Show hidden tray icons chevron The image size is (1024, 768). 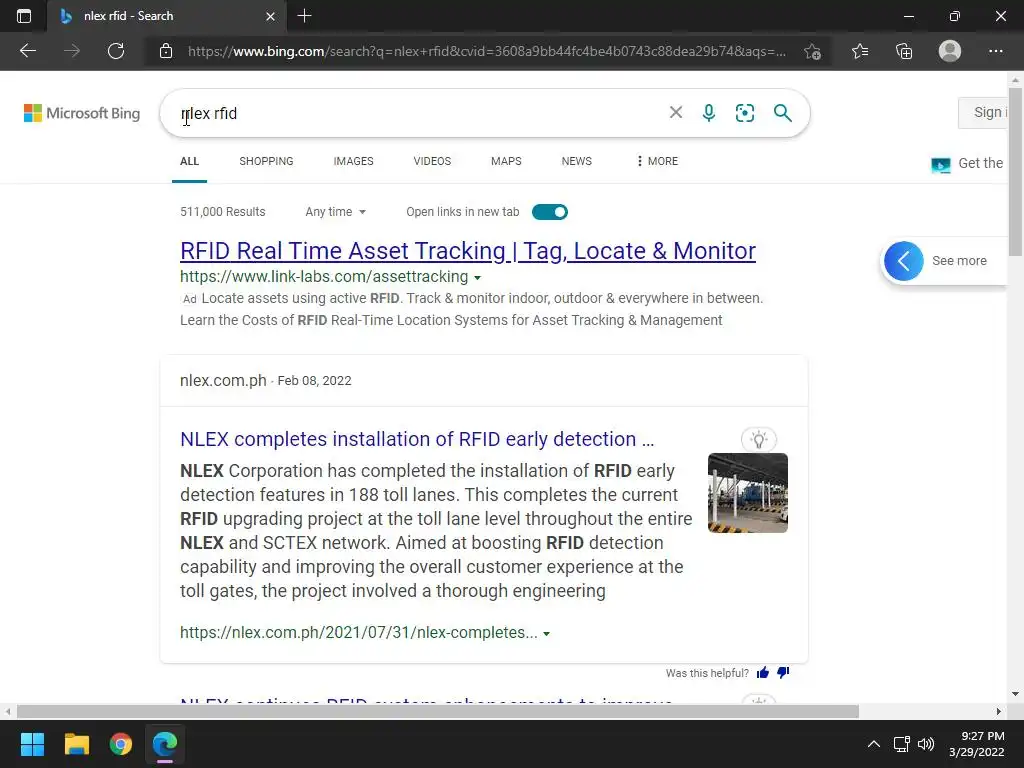(873, 744)
